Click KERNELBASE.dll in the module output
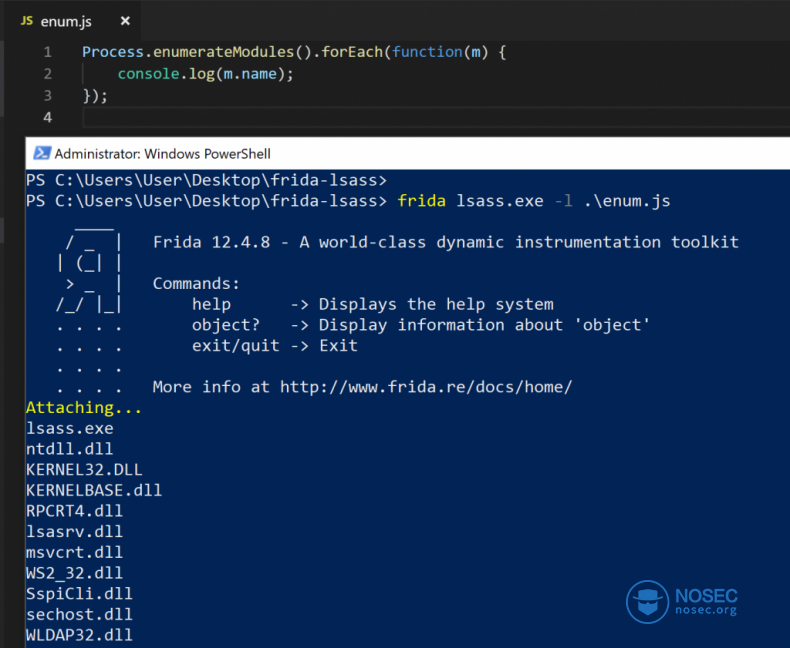 click(94, 490)
